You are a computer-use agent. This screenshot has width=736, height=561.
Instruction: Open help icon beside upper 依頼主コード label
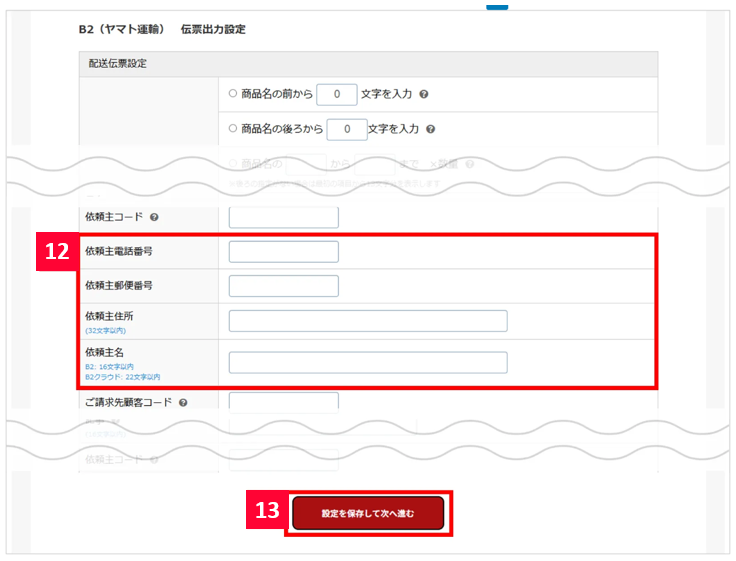154,217
